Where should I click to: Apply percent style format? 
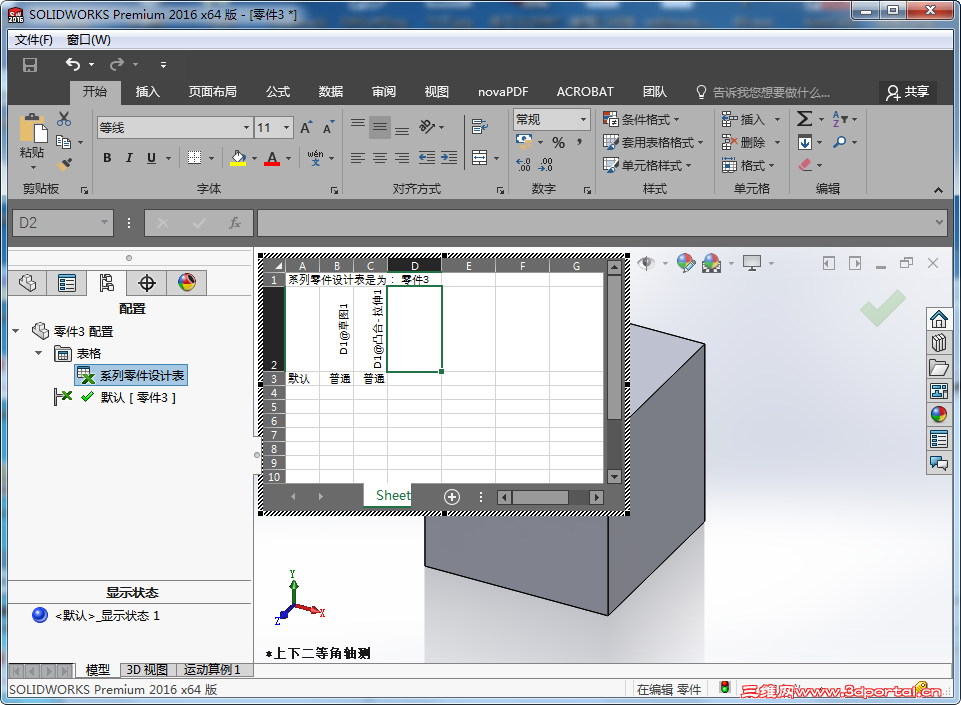click(x=558, y=143)
